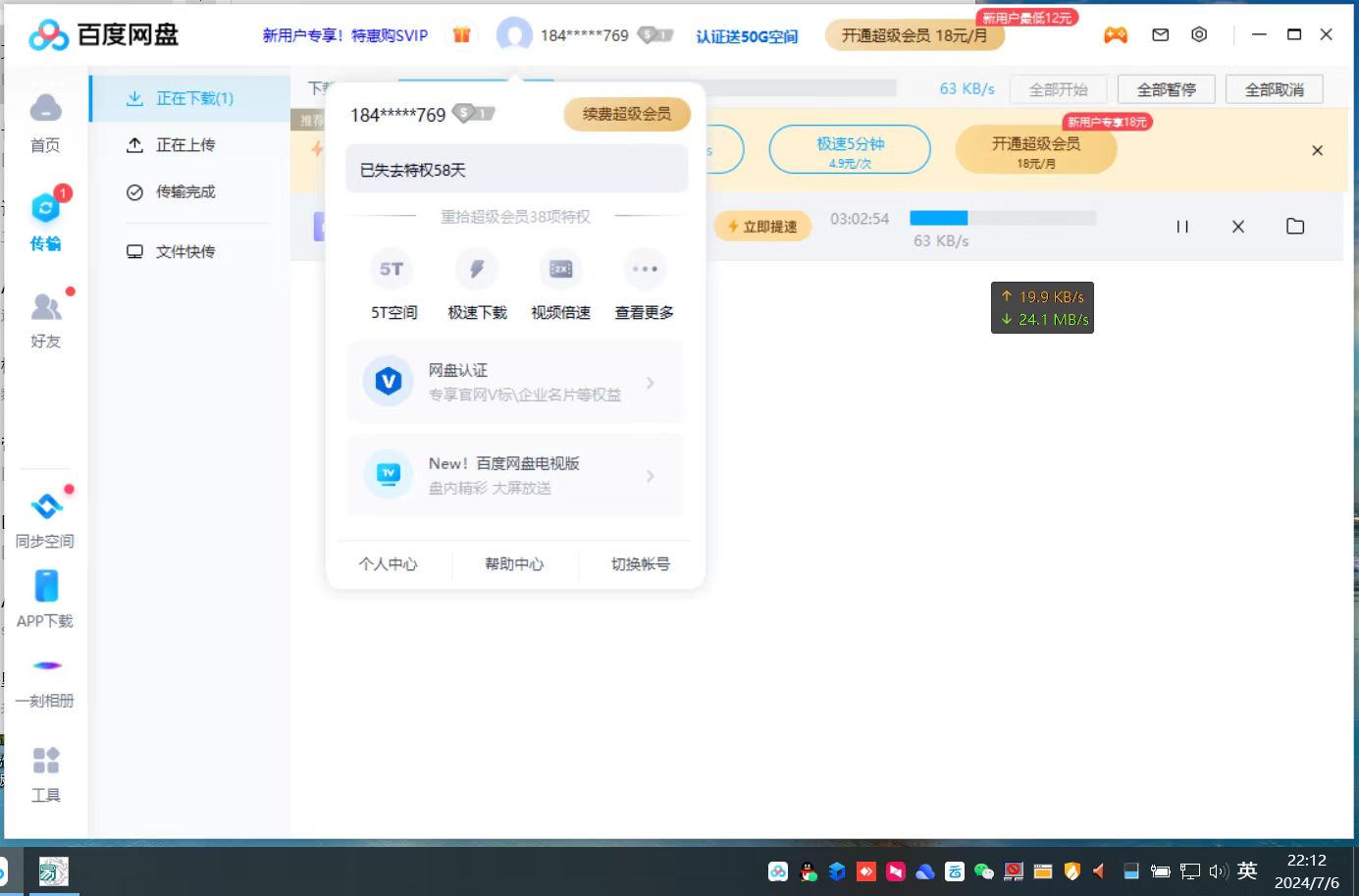The height and width of the screenshot is (896, 1359).
Task: Click the 全部暂停 button
Action: 1166,89
